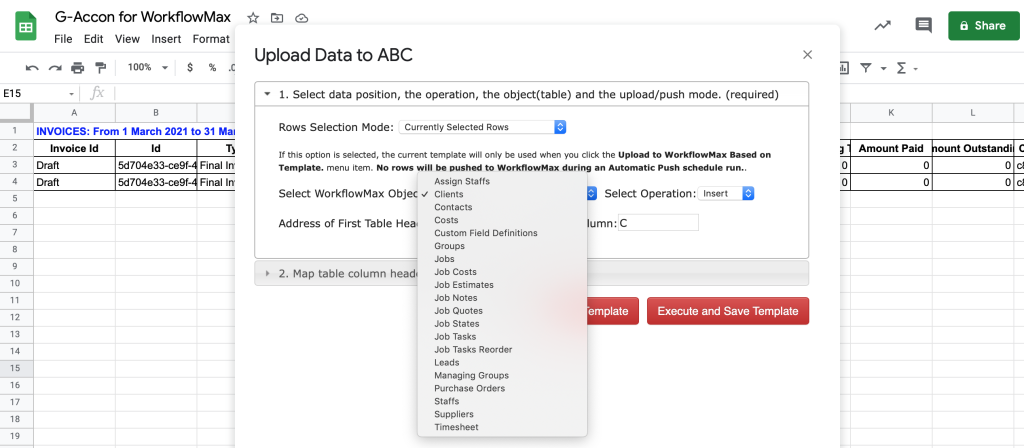Click Execute and Save Template button
This screenshot has width=1024, height=448.
click(728, 311)
